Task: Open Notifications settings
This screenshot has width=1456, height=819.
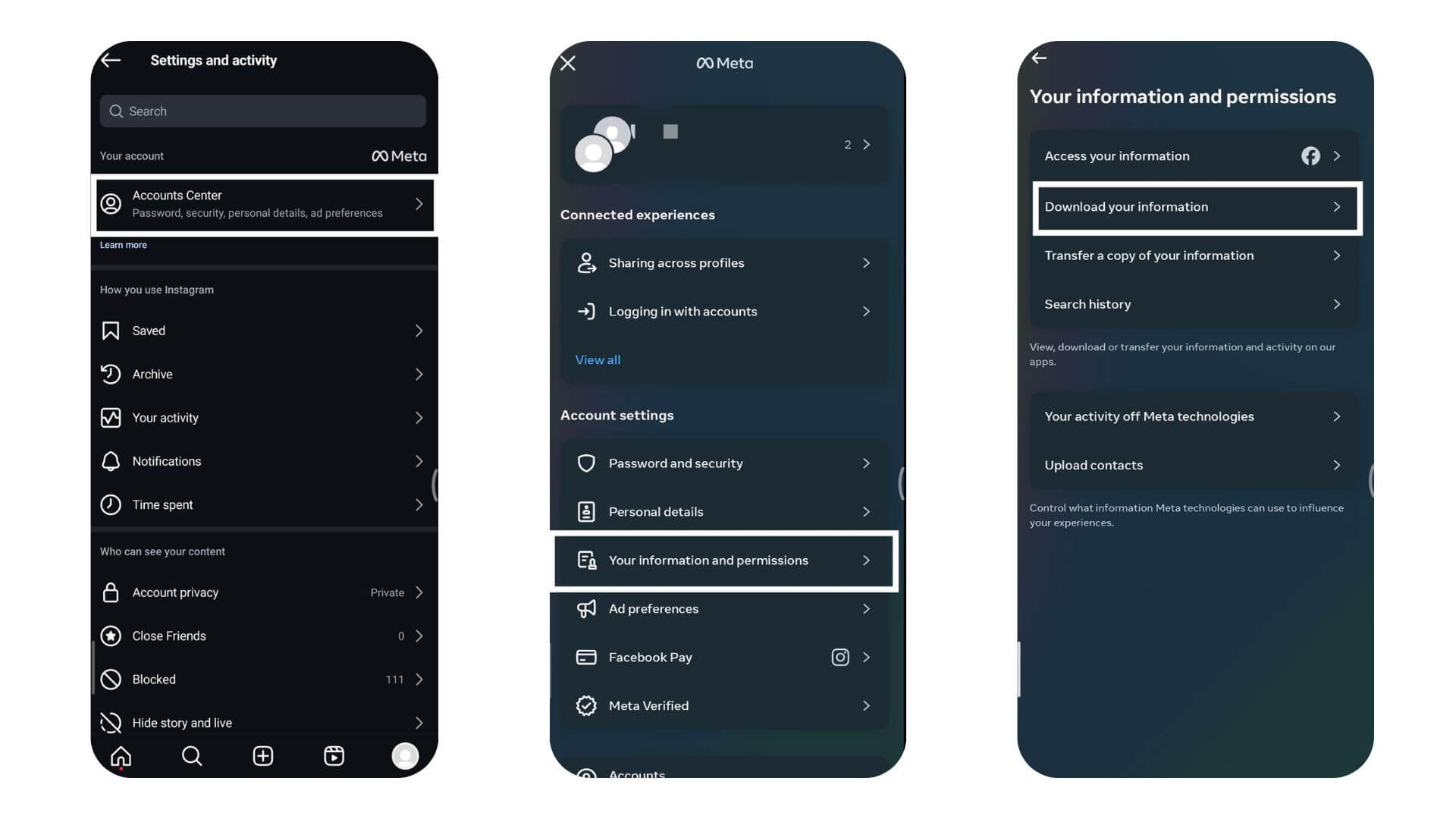Action: point(263,461)
